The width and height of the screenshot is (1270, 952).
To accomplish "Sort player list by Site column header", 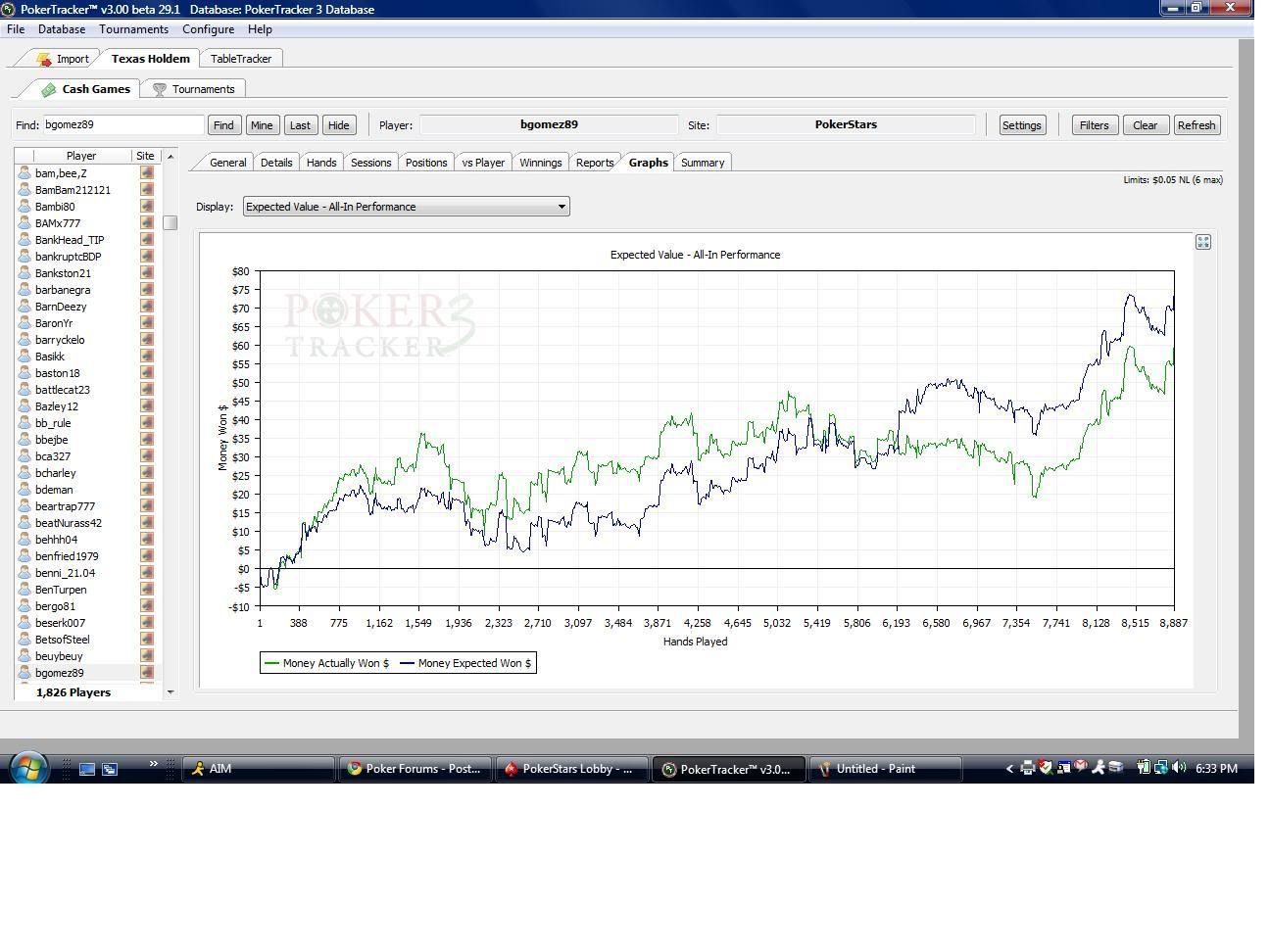I will pos(145,156).
